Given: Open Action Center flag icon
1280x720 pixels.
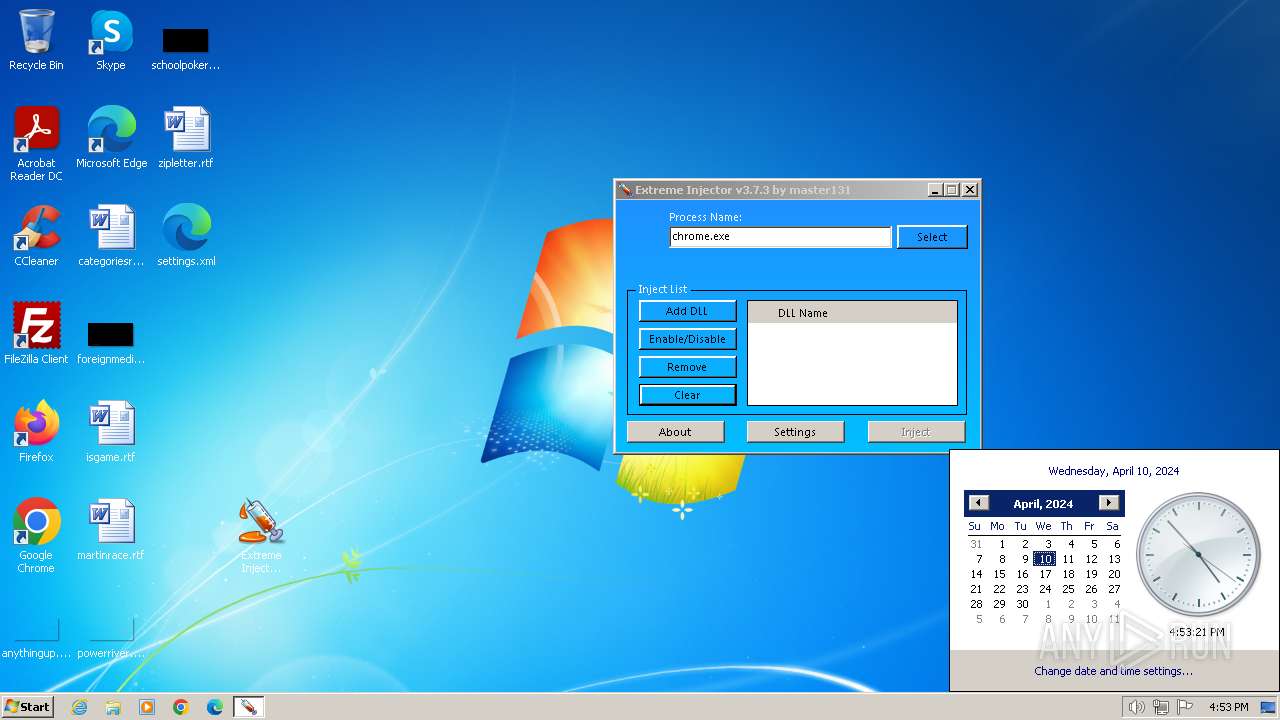Looking at the screenshot, I should [x=1185, y=707].
